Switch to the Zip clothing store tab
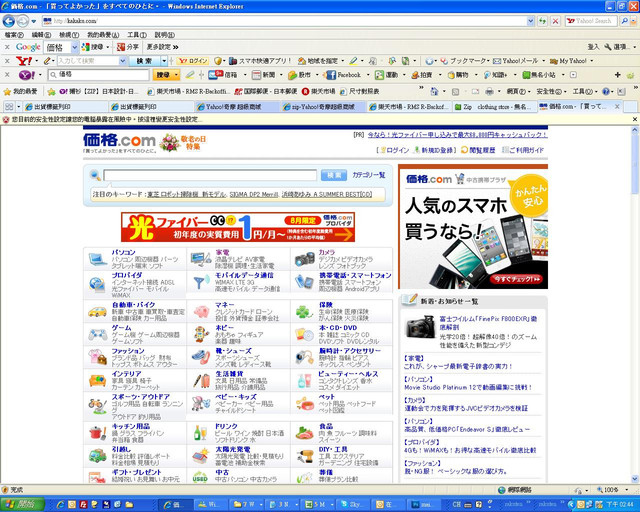 494,107
